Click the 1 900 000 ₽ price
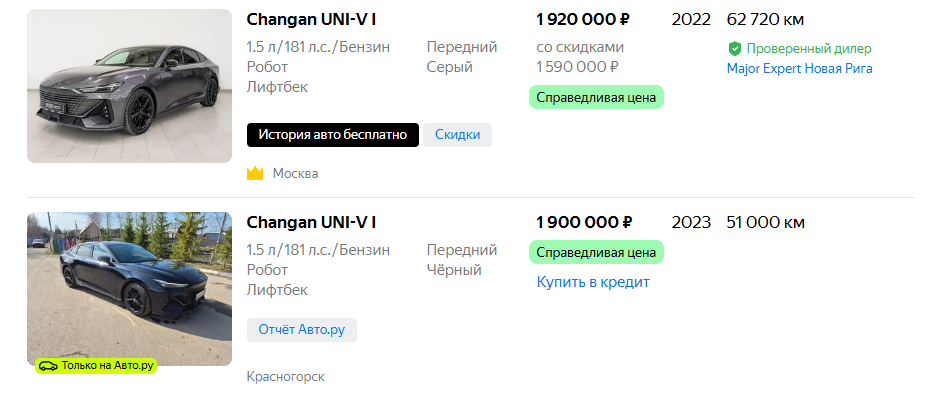 (x=584, y=223)
